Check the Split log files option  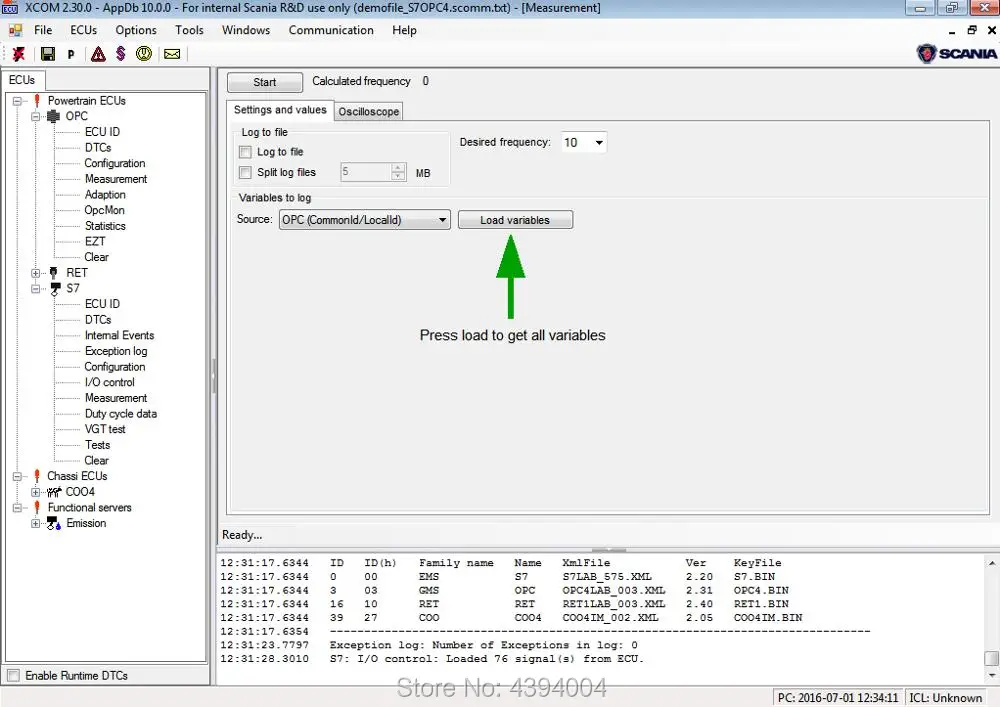coord(246,173)
